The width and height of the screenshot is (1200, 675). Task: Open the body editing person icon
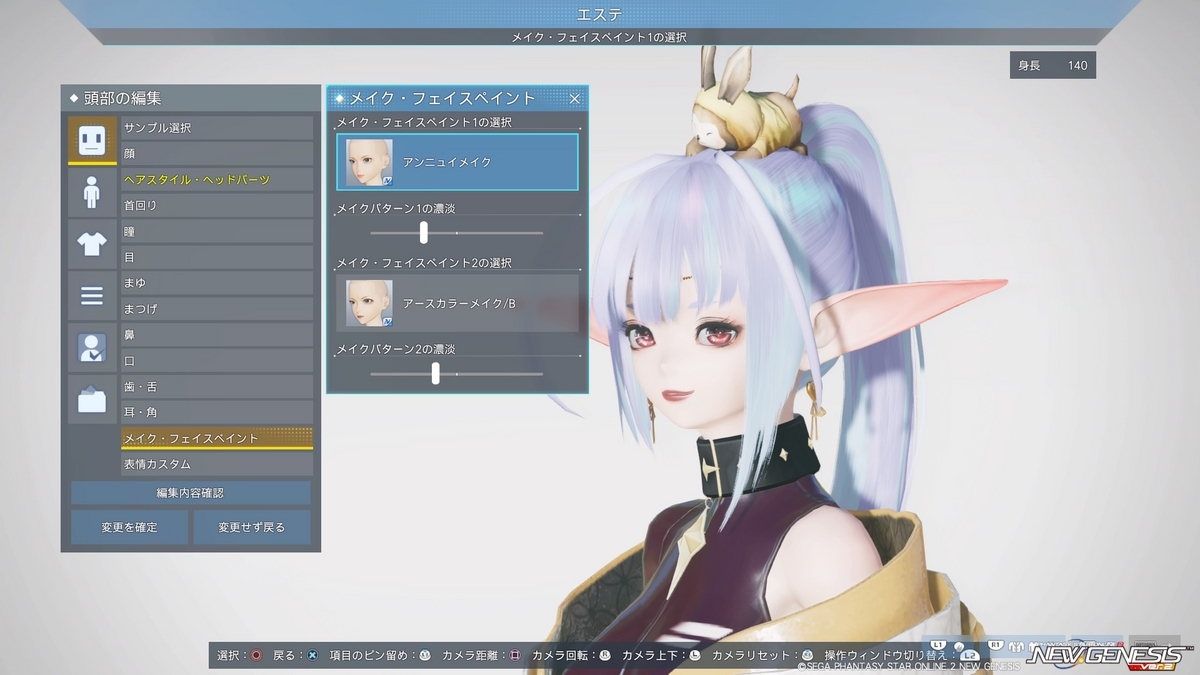(x=92, y=191)
